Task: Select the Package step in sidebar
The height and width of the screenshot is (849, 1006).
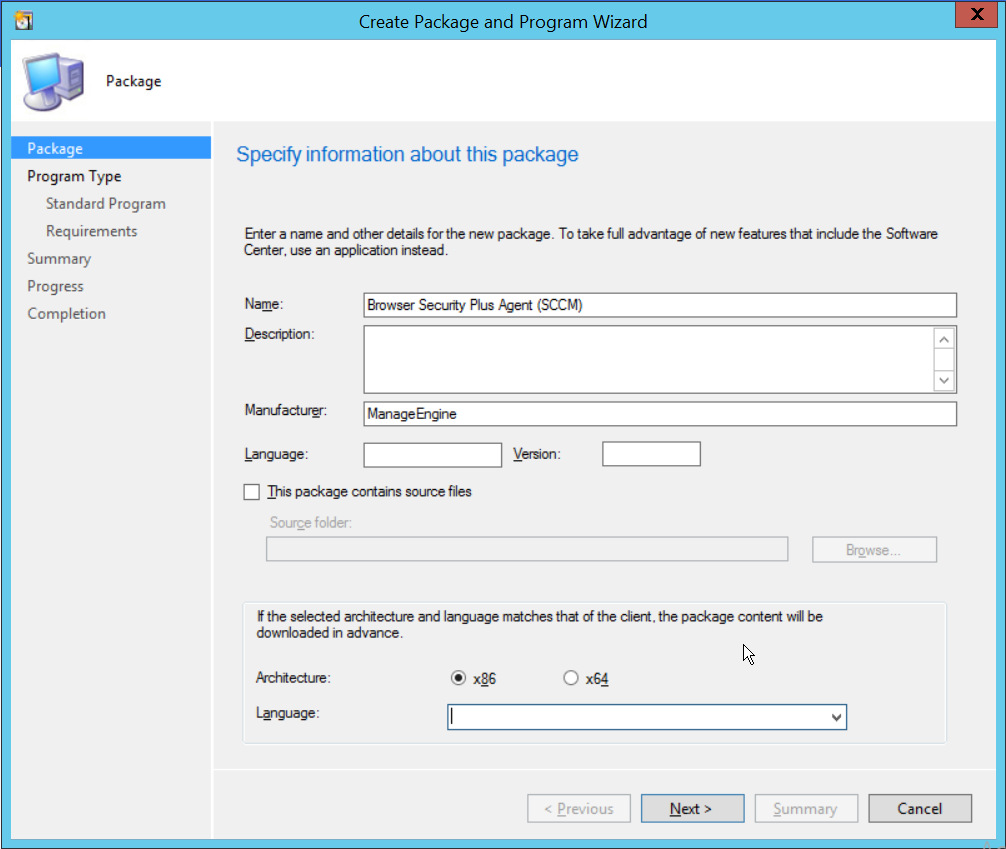Action: pyautogui.click(x=111, y=148)
